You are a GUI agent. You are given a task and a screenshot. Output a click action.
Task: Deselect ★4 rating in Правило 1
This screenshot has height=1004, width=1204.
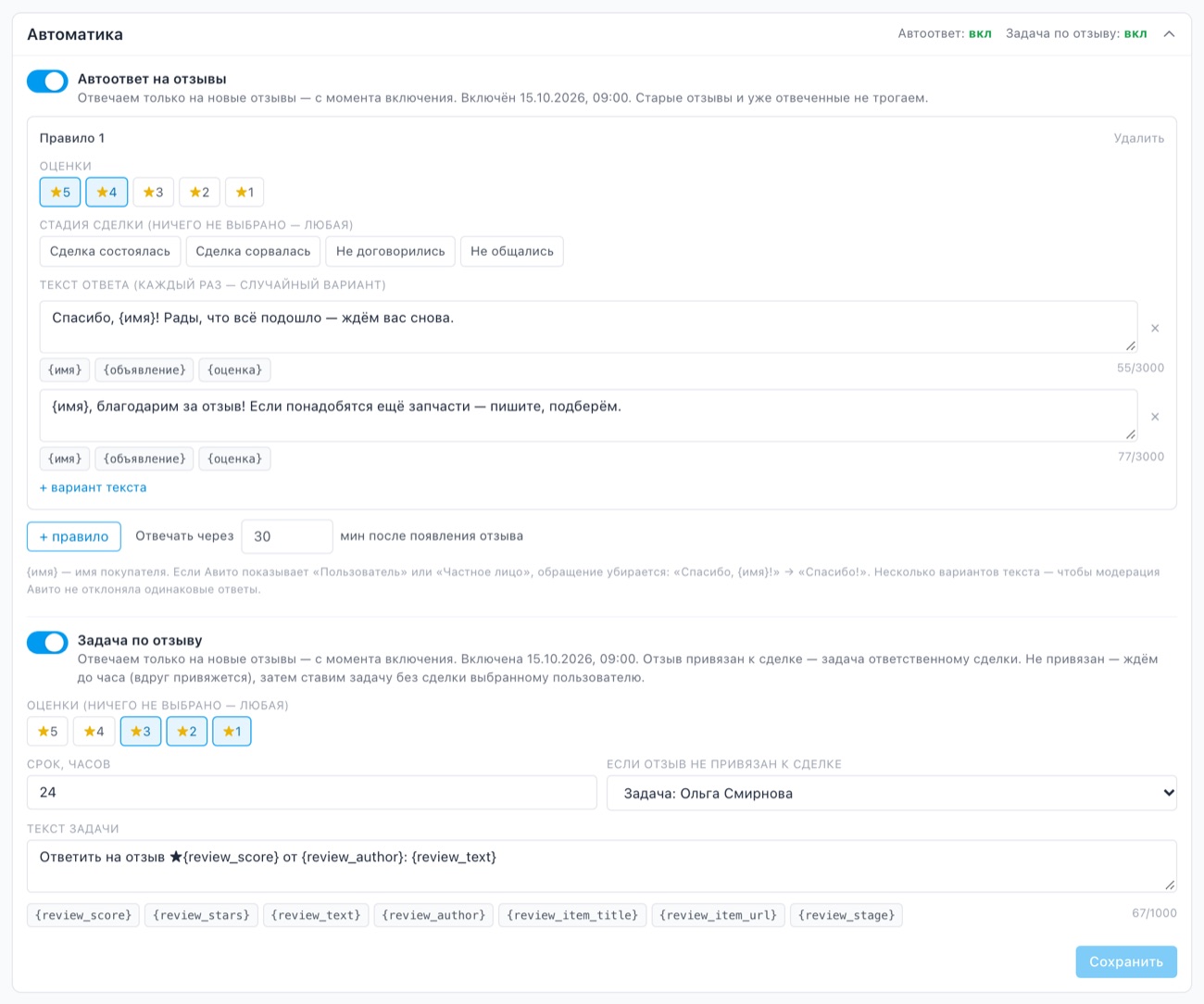[107, 192]
